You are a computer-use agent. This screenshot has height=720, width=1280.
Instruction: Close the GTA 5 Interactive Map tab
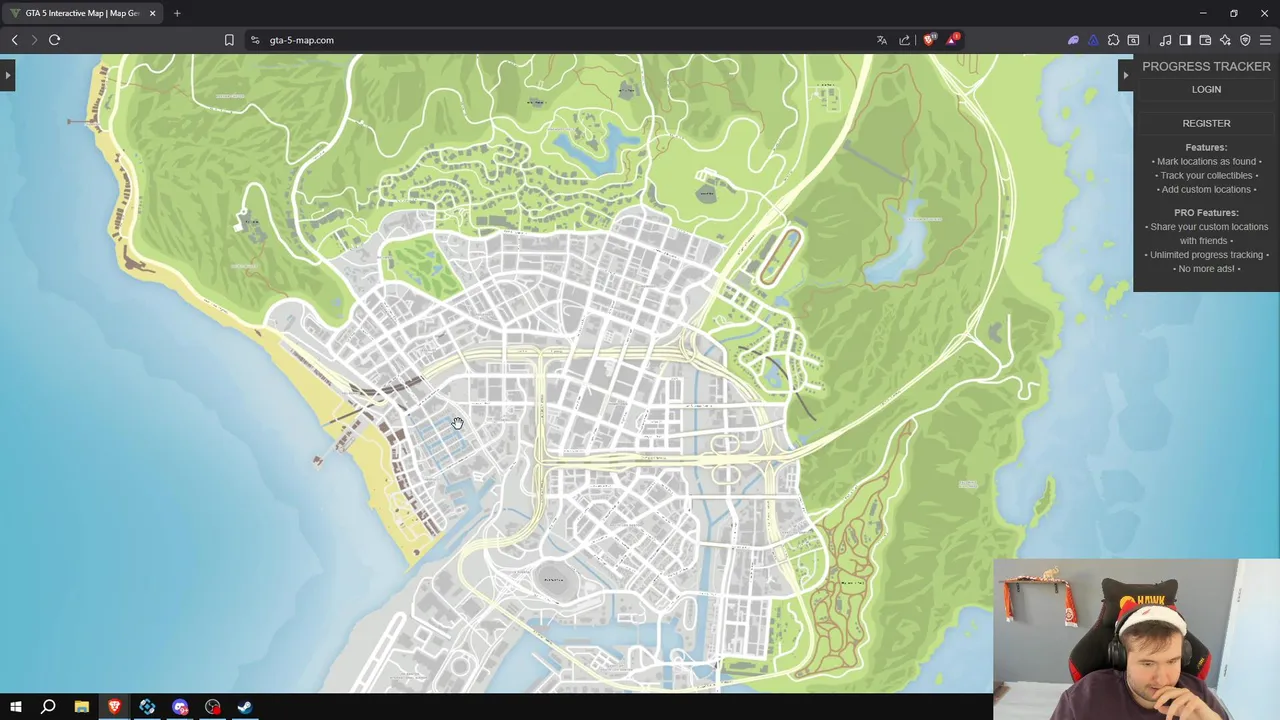(x=152, y=13)
